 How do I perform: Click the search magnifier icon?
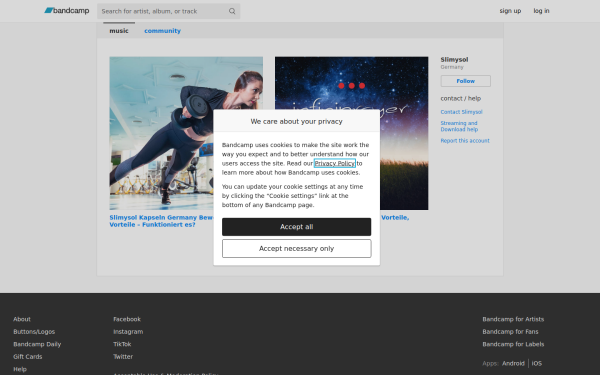(x=232, y=11)
